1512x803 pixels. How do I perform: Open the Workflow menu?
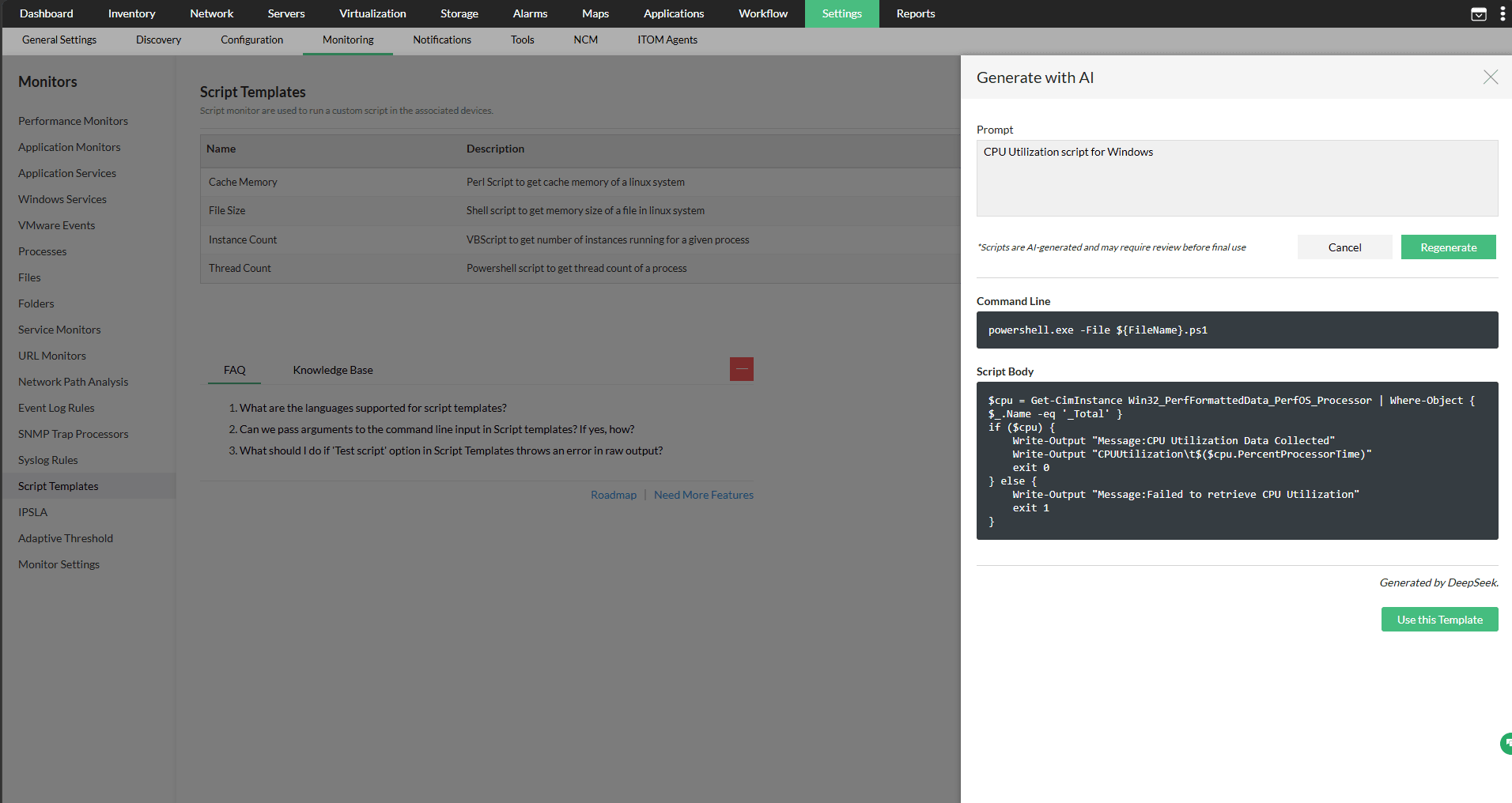click(763, 13)
